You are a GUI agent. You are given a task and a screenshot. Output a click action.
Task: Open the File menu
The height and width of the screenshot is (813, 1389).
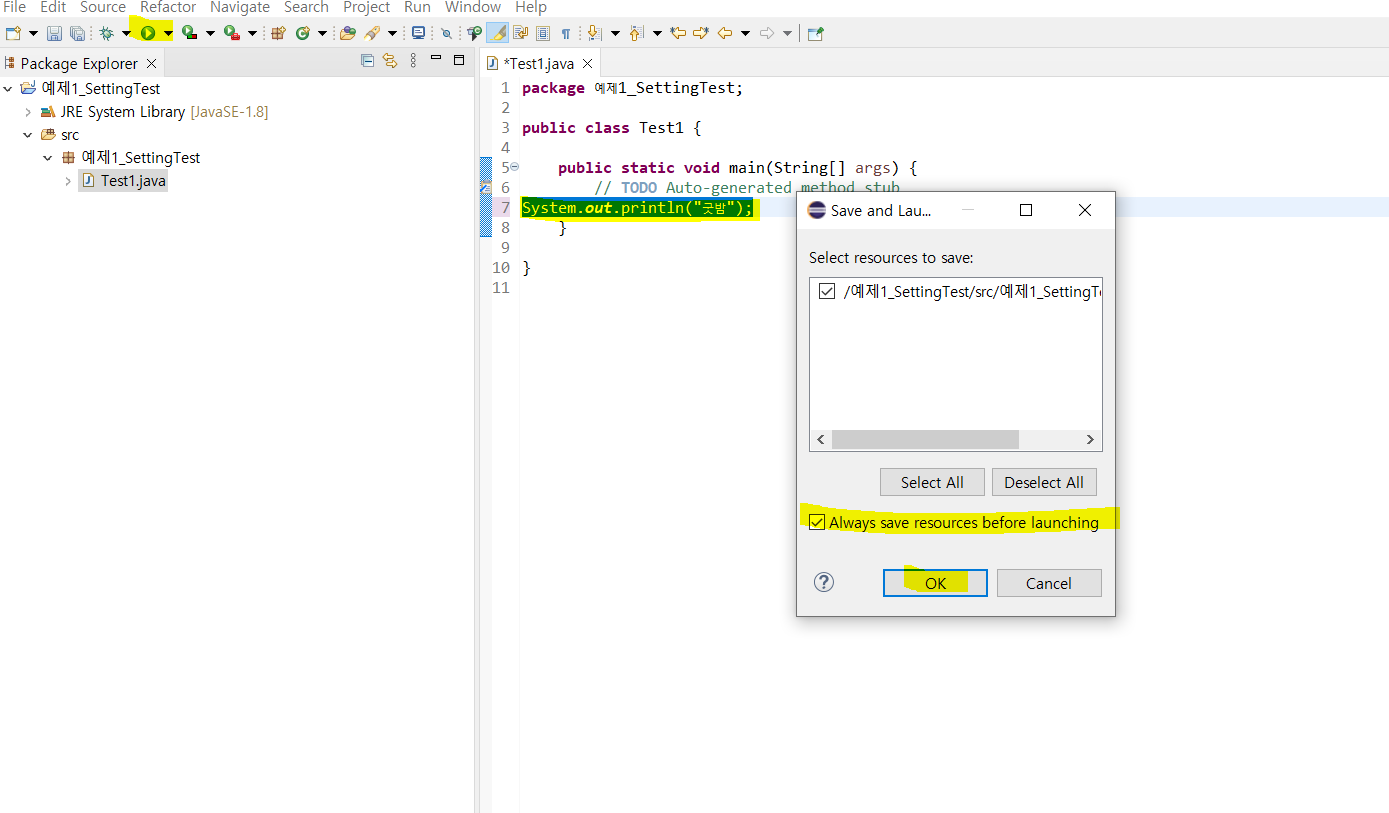click(14, 7)
